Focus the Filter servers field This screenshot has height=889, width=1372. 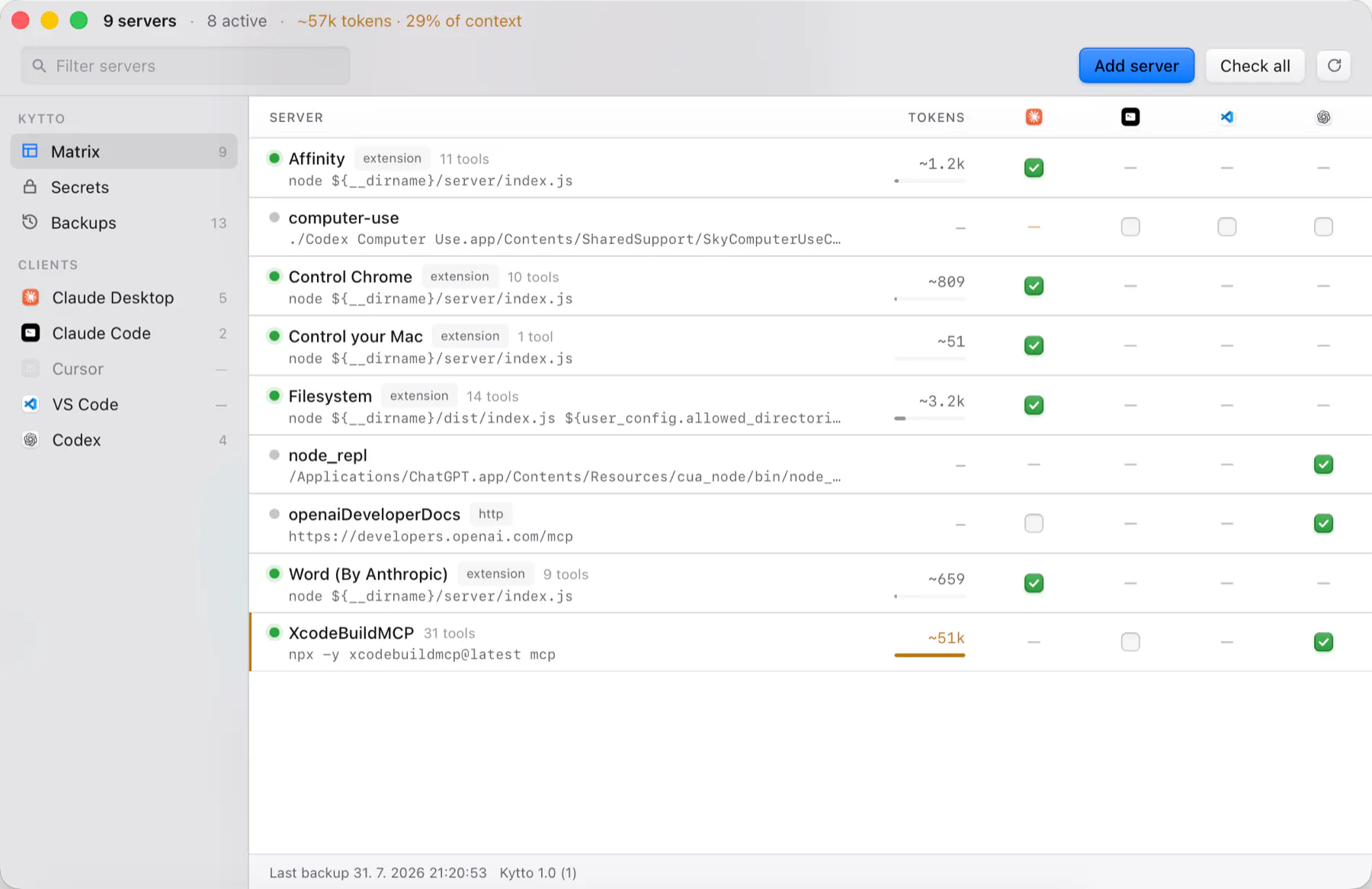[185, 66]
